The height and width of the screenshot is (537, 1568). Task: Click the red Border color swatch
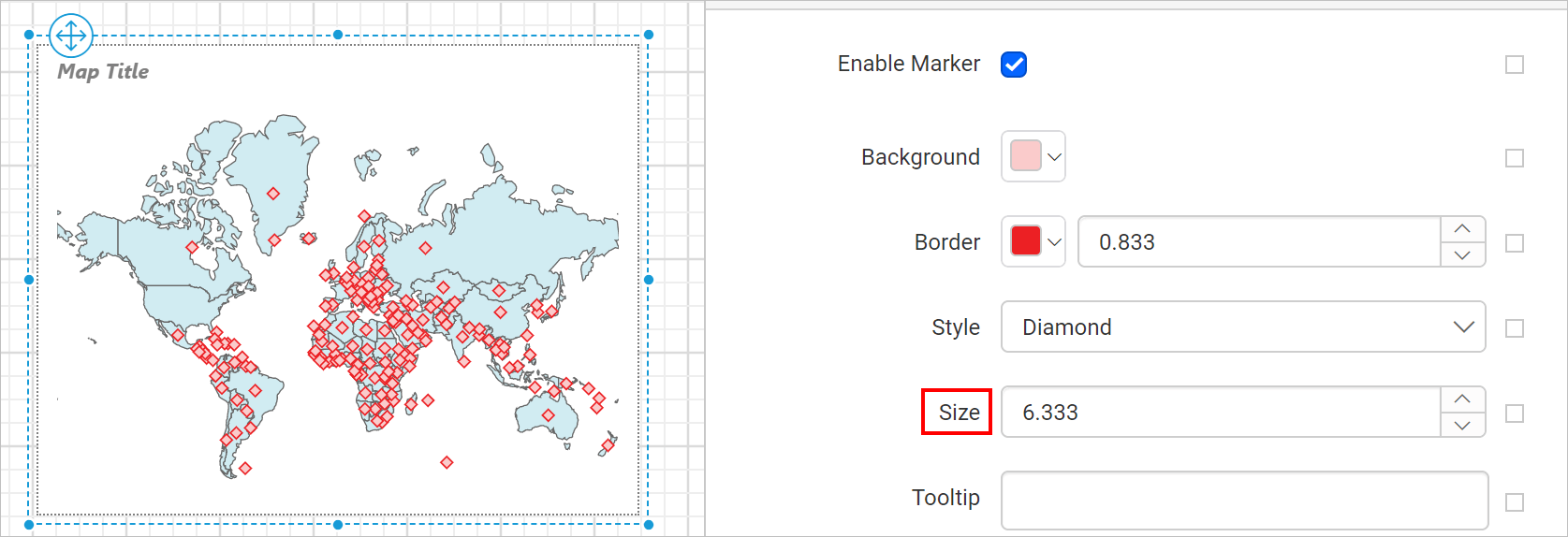[1026, 240]
